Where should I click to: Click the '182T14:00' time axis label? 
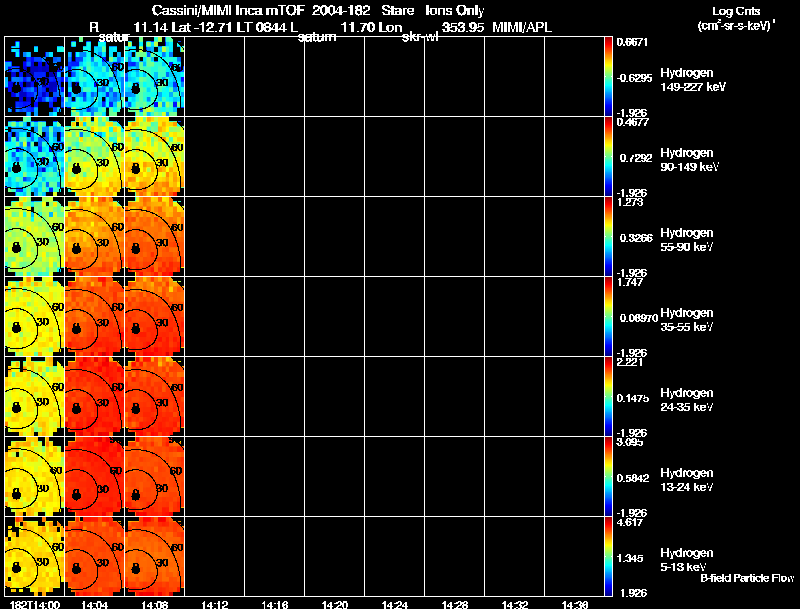pos(35,605)
